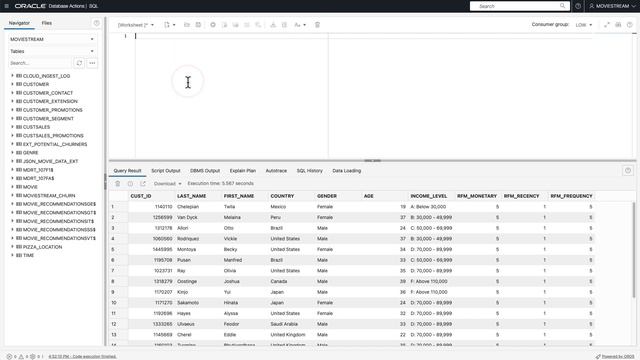Viewport: 640px width, 360px height.
Task: Click the Code execution finished status link
Action: pos(82,356)
